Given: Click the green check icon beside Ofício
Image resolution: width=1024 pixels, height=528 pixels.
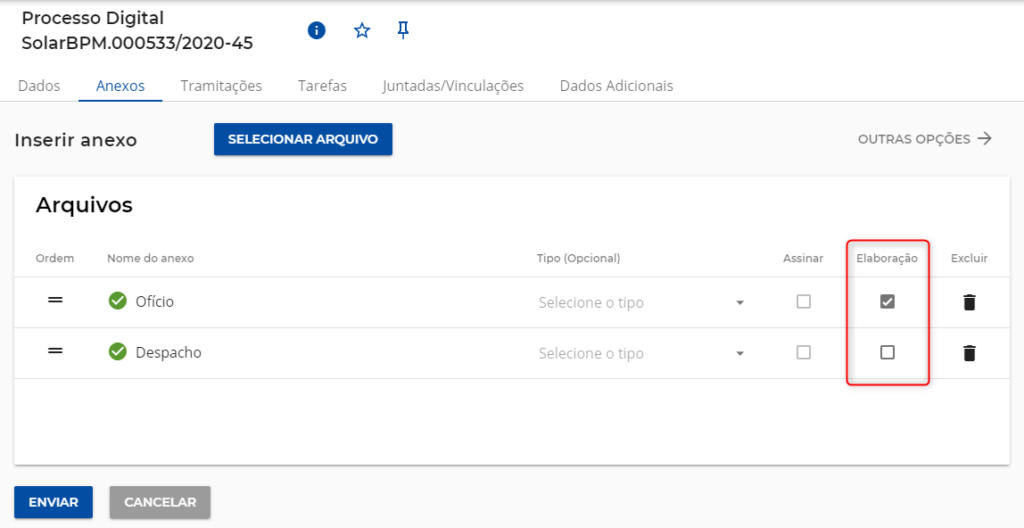Looking at the screenshot, I should (x=118, y=301).
